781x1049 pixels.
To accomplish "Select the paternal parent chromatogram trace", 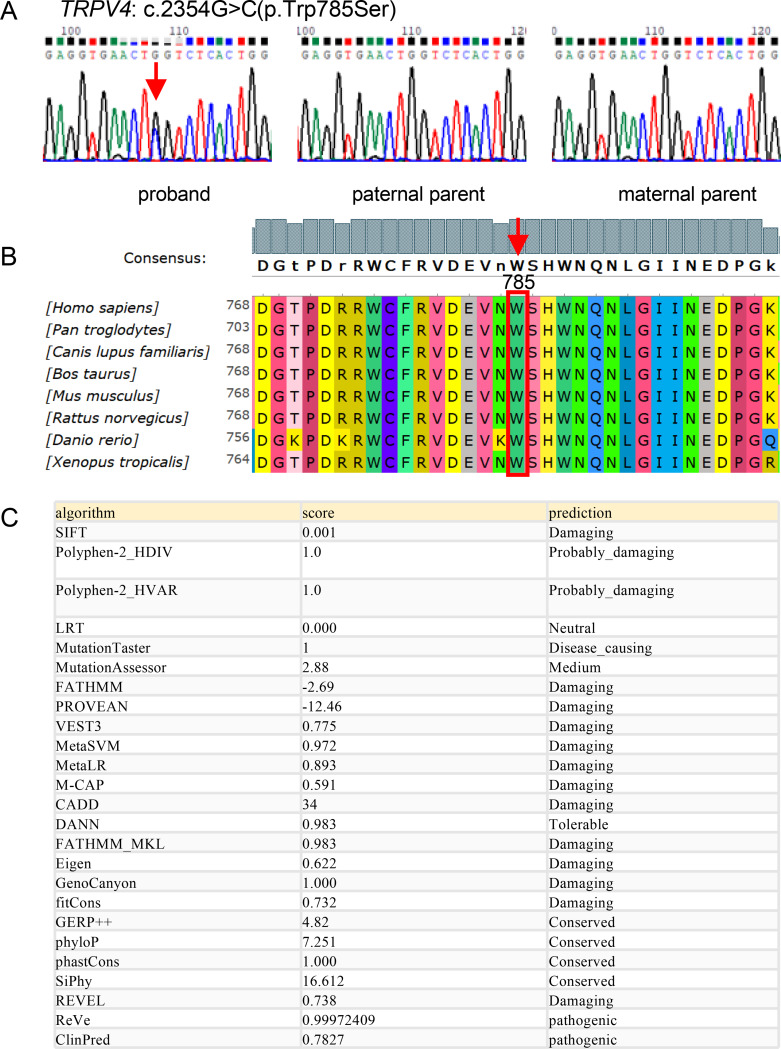I will pyautogui.click(x=412, y=114).
